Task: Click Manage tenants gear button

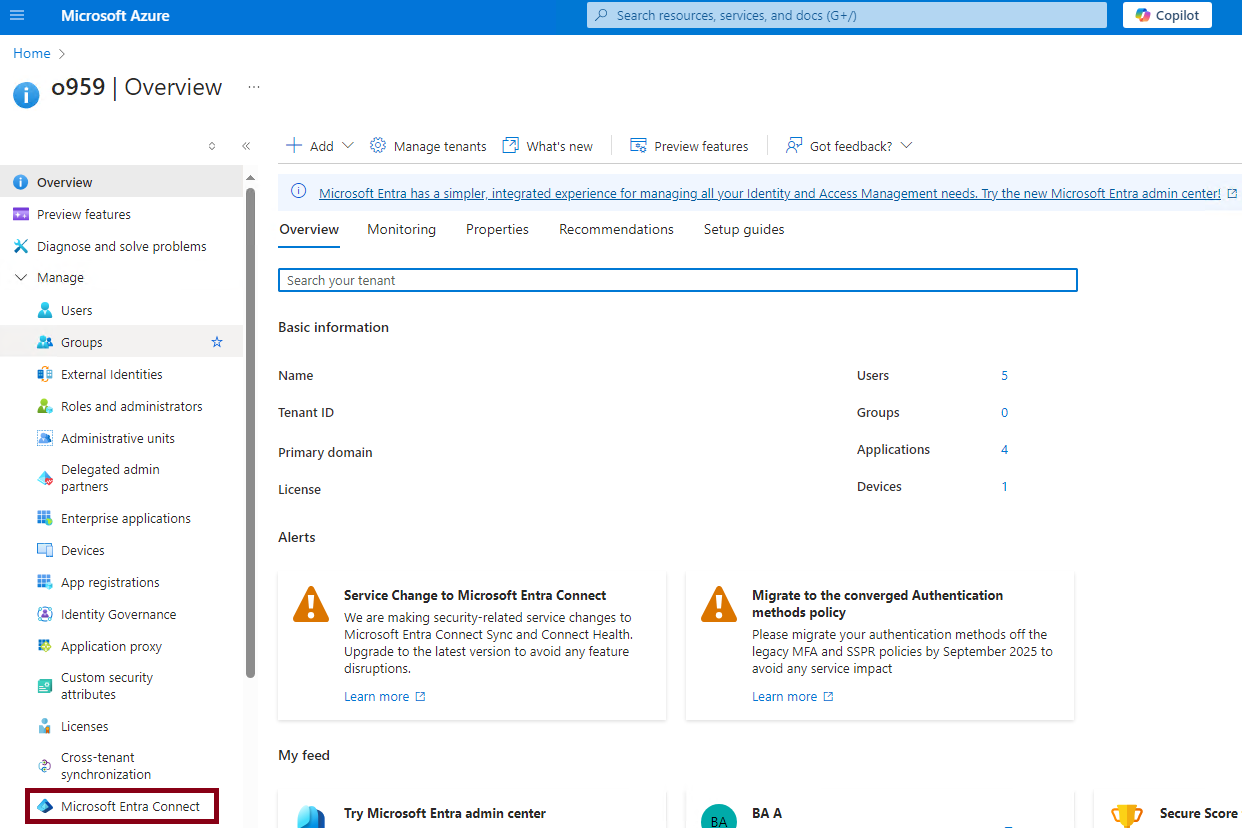Action: pos(428,146)
